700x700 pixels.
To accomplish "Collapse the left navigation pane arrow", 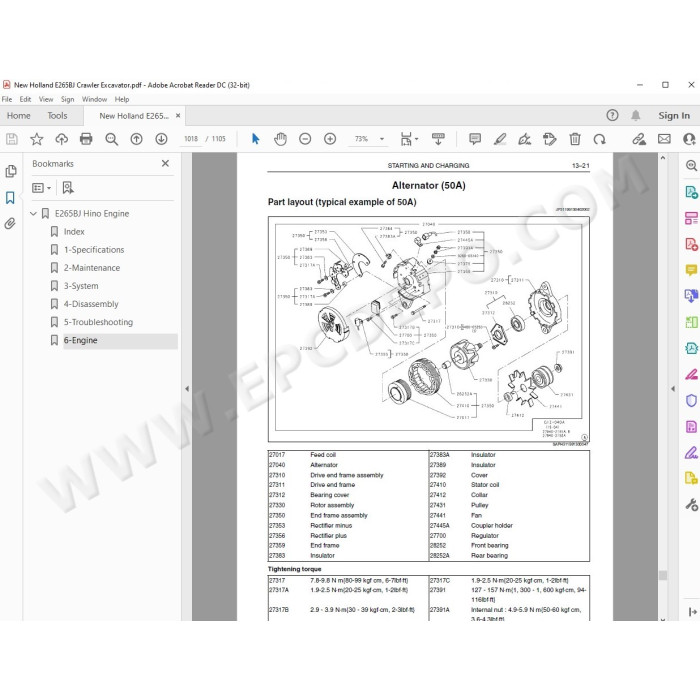I will pos(187,389).
